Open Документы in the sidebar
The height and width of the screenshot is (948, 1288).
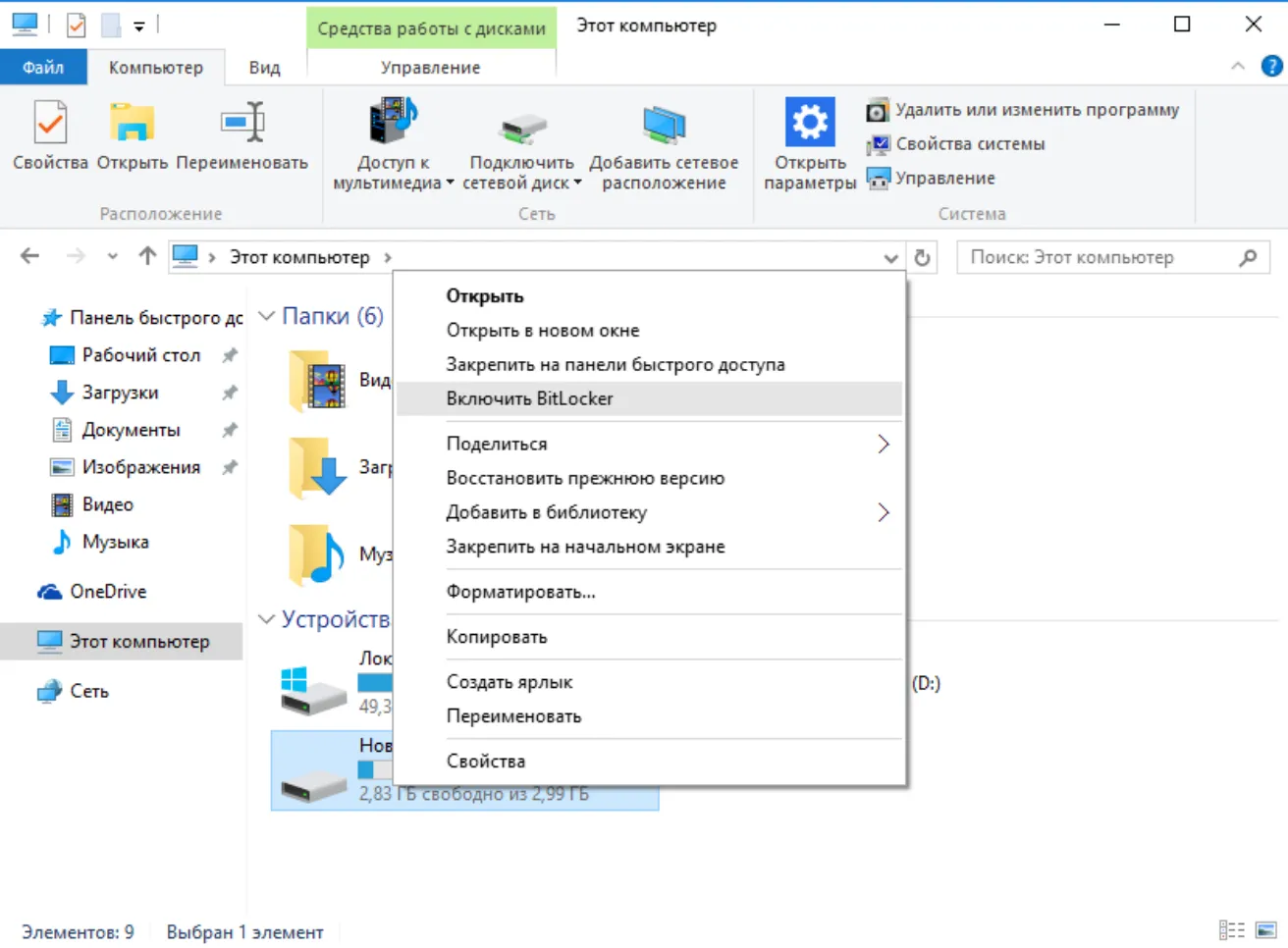coord(131,430)
